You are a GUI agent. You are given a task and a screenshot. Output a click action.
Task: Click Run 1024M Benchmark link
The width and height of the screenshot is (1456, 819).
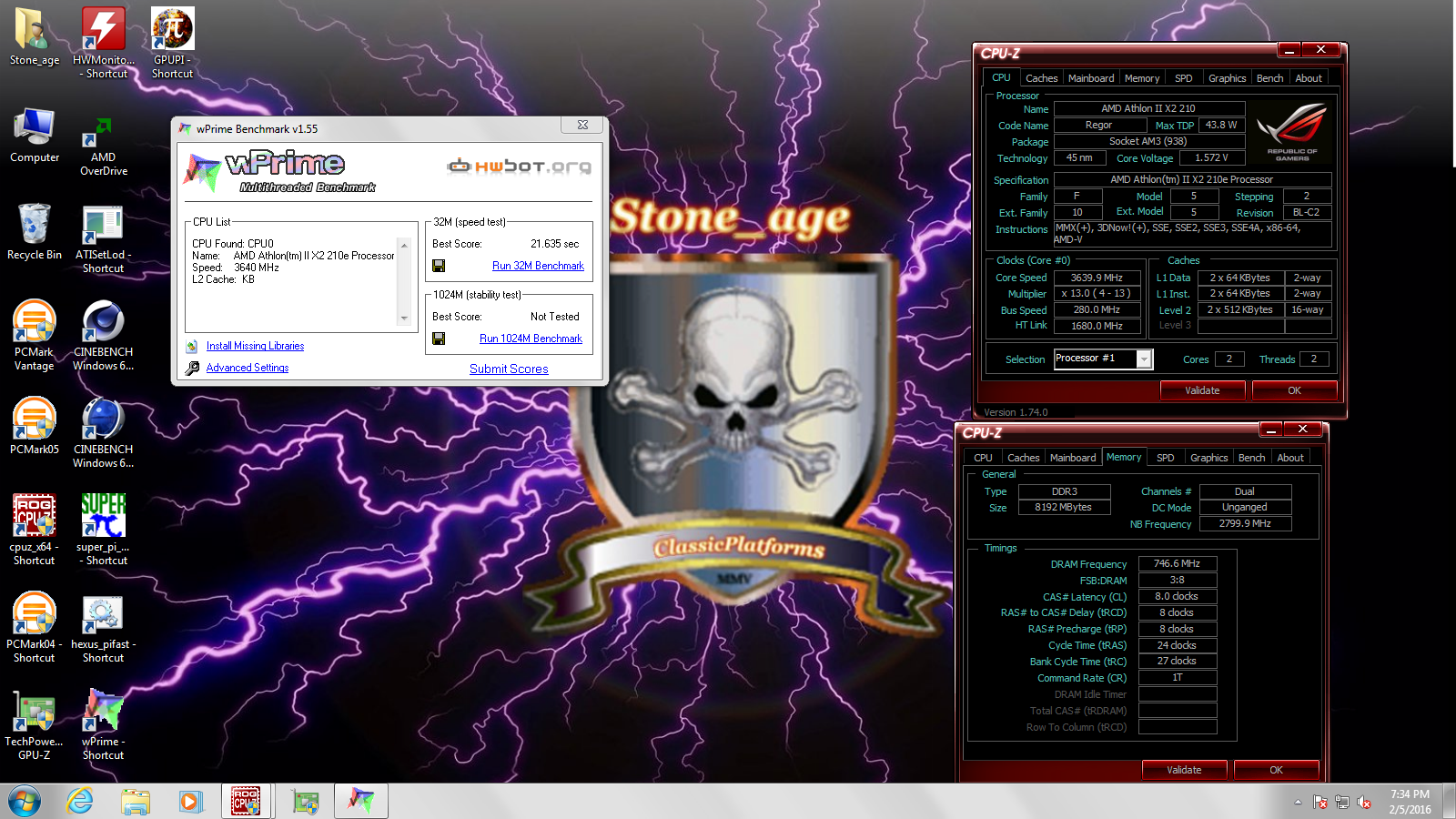[x=531, y=339]
